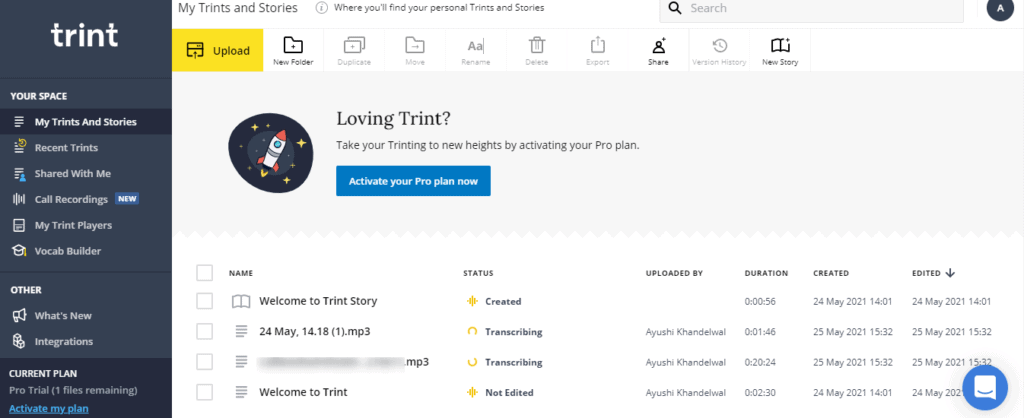Click the book icon of Welcome to Trint Story

pos(241,301)
